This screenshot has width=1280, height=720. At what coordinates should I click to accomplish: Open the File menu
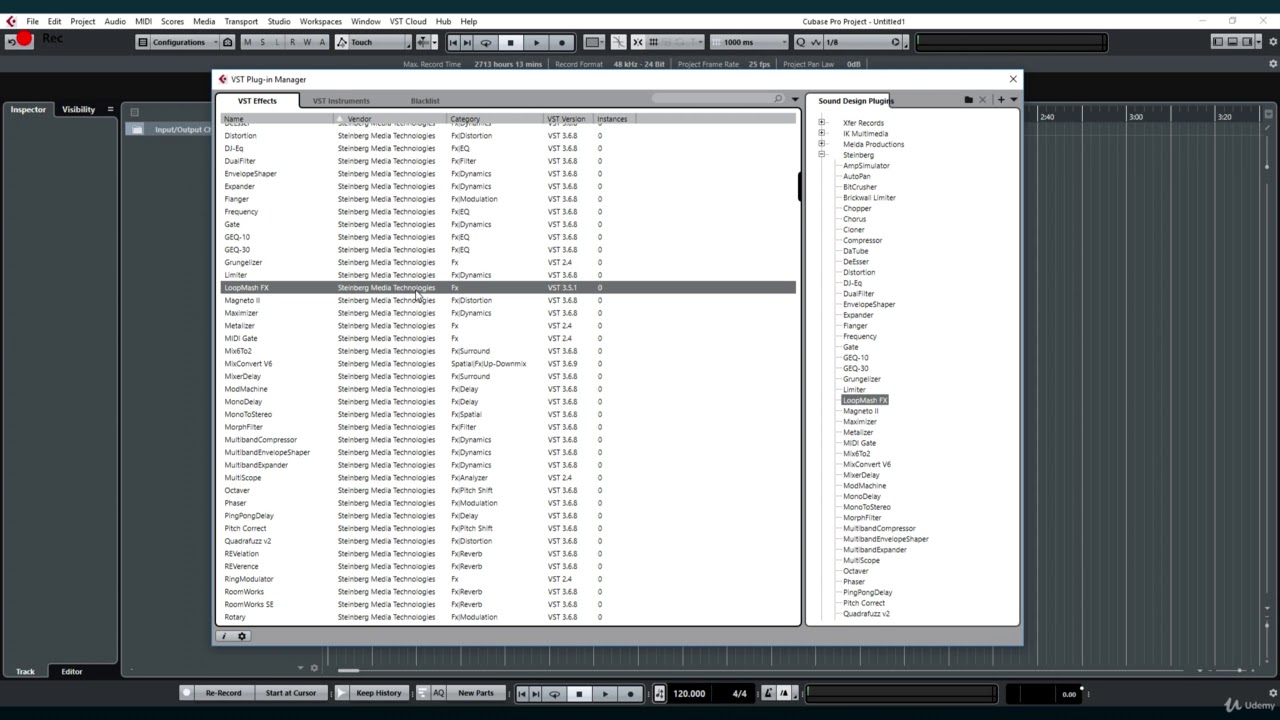(x=32, y=21)
